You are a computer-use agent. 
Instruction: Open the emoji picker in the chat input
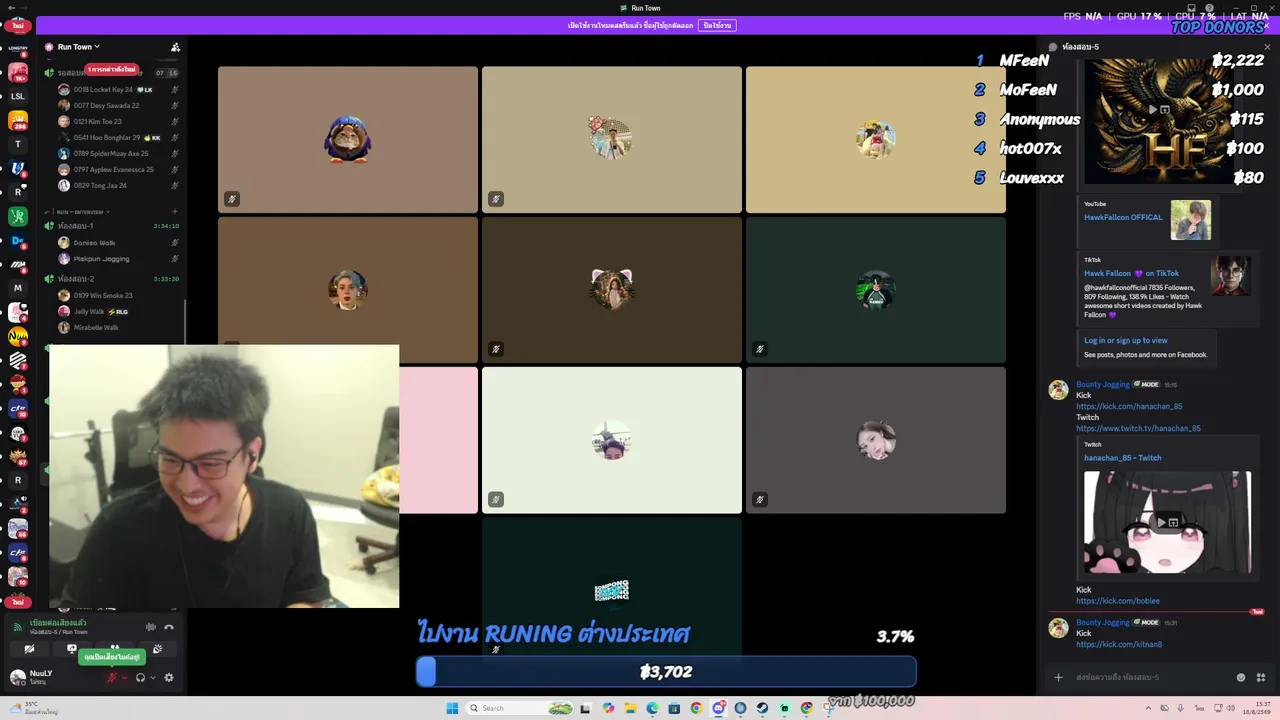click(x=1241, y=677)
